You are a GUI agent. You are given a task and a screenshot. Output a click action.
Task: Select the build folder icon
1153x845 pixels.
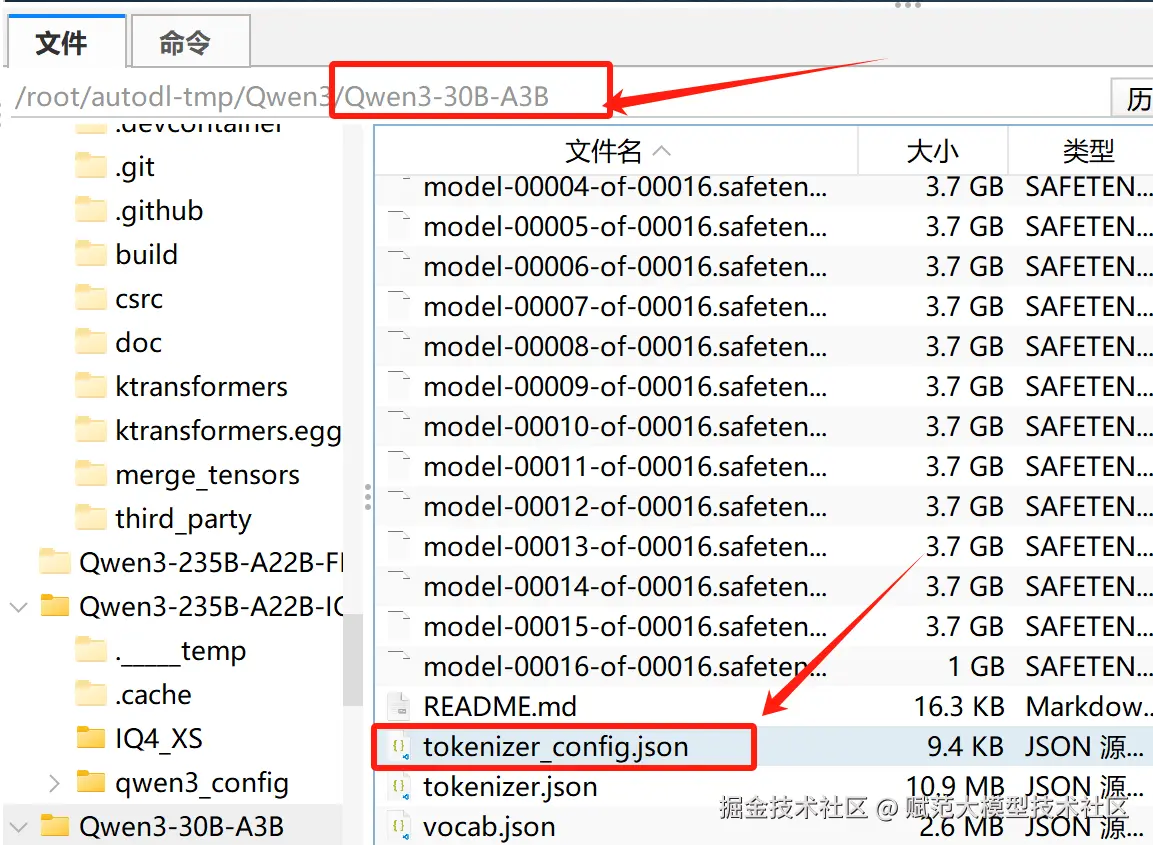point(91,254)
